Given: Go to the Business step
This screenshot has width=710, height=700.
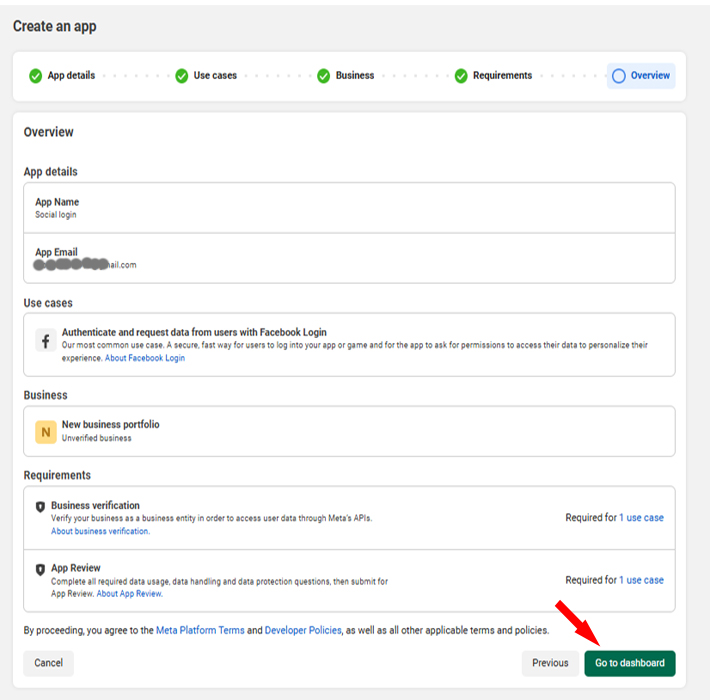Looking at the screenshot, I should (x=355, y=76).
